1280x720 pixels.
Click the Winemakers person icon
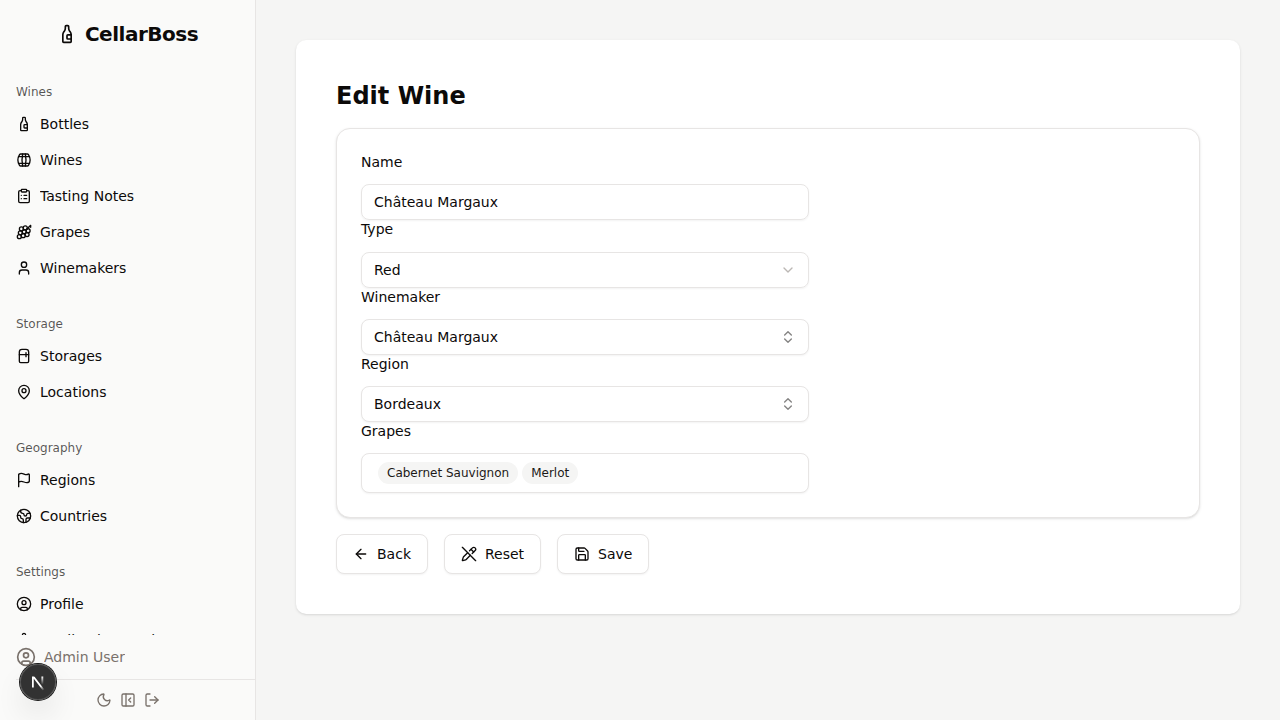pos(24,268)
